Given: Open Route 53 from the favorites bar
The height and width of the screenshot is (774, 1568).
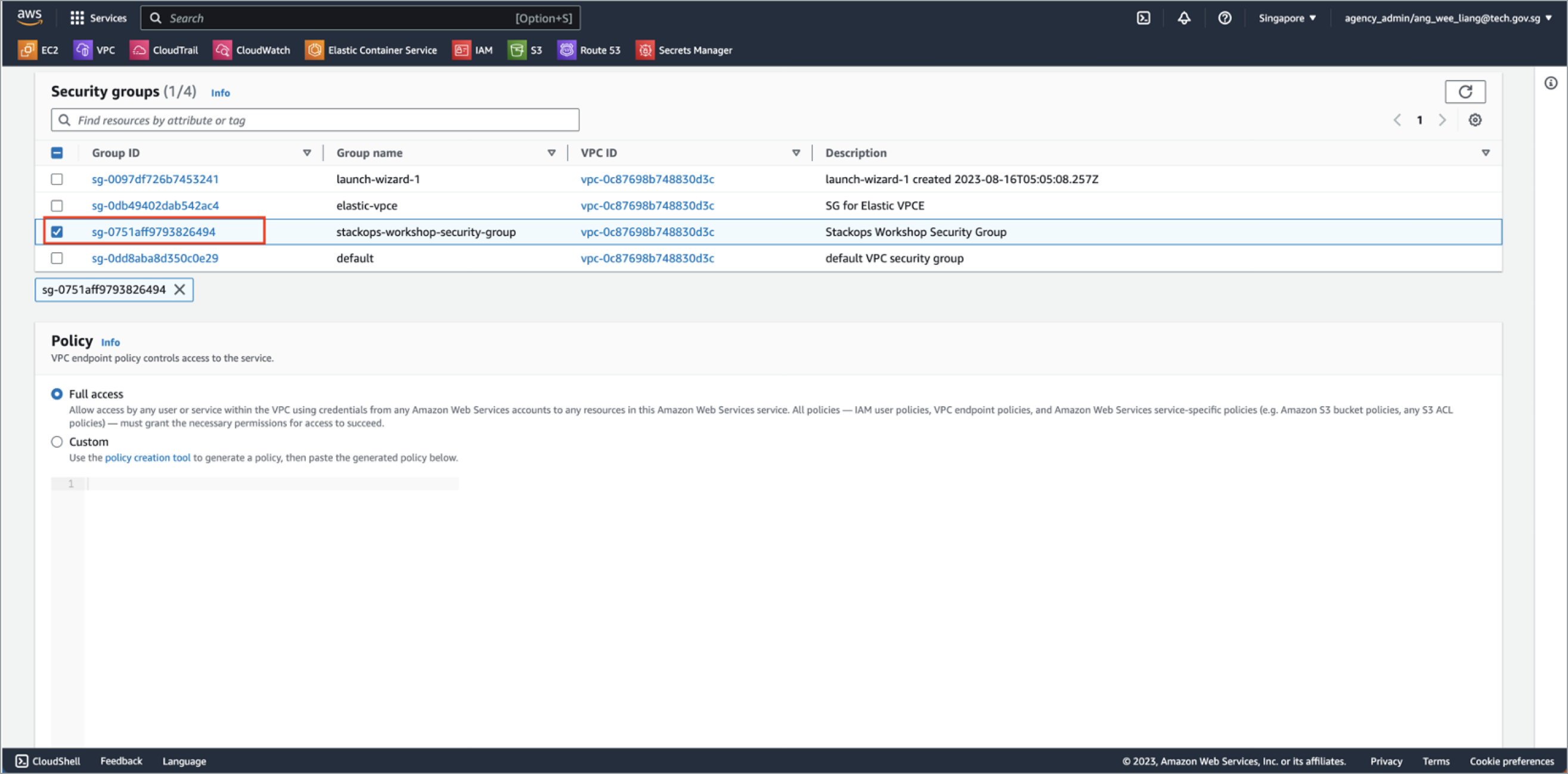Looking at the screenshot, I should 588,50.
